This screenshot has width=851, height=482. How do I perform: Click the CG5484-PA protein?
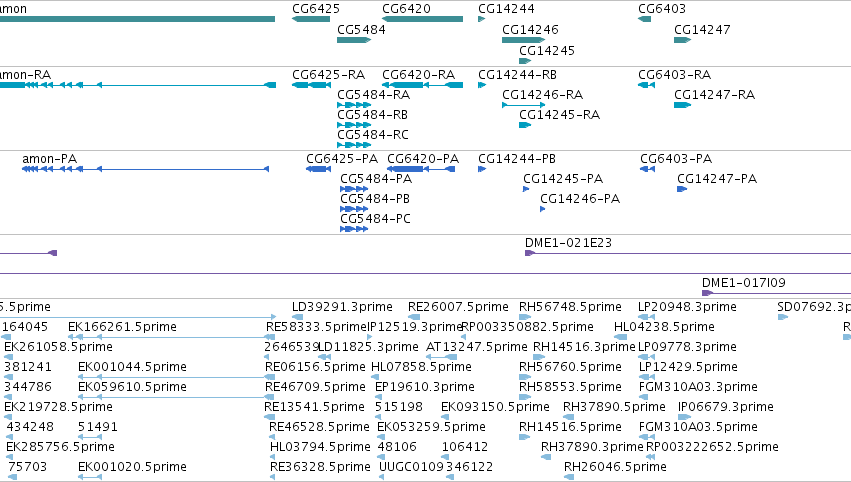(x=354, y=189)
